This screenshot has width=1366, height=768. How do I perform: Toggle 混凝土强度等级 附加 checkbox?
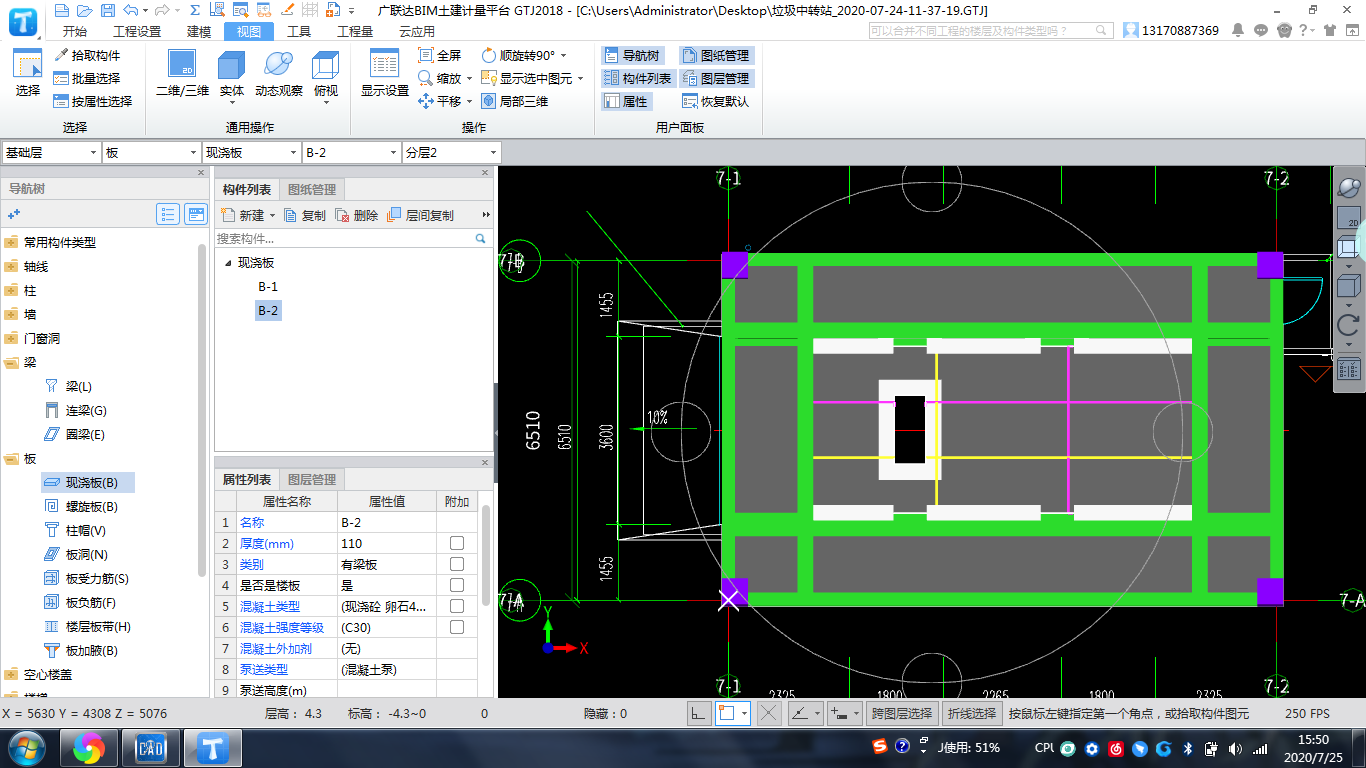click(457, 627)
